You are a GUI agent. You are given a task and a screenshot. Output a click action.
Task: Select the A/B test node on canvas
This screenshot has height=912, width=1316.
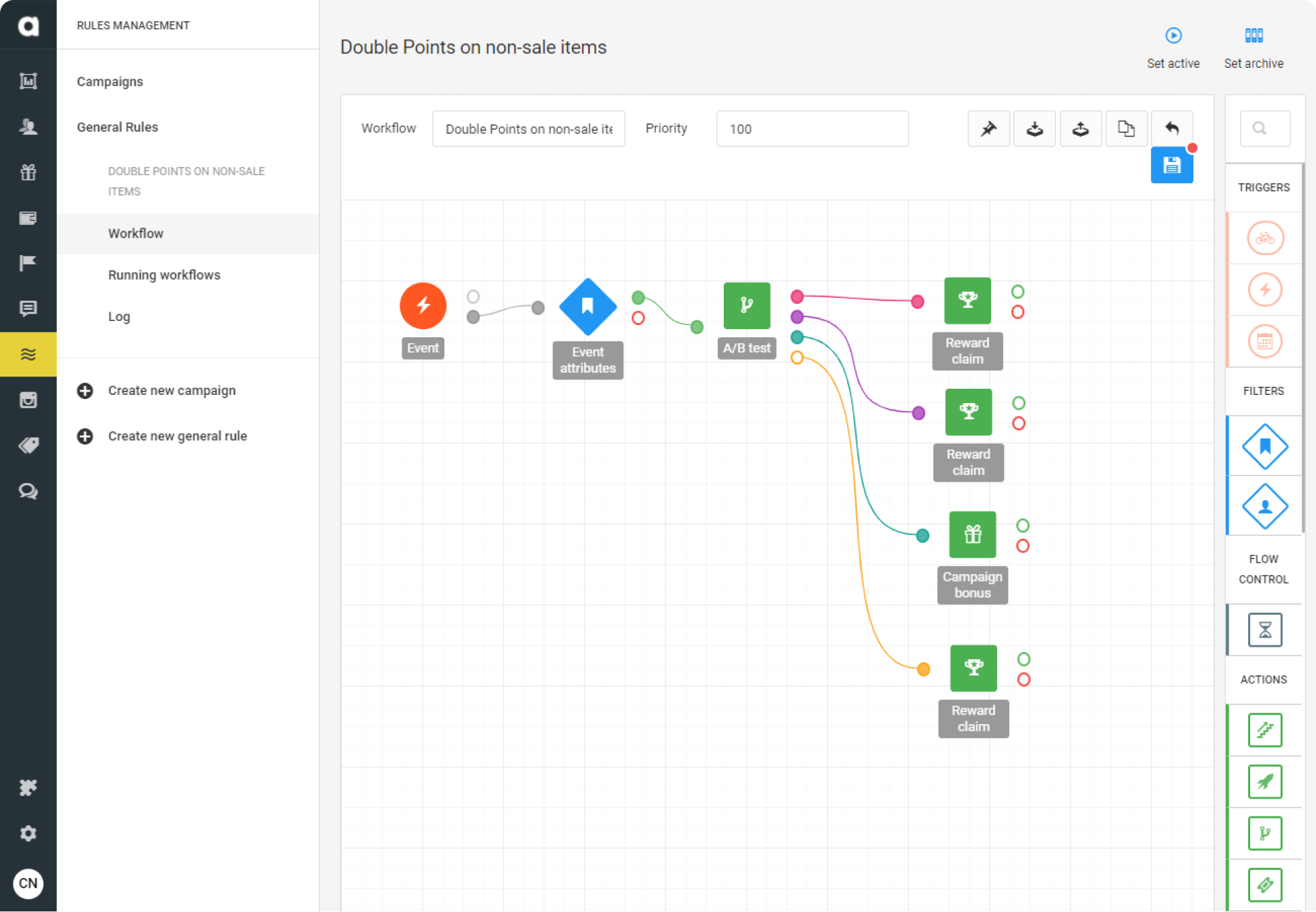(746, 305)
